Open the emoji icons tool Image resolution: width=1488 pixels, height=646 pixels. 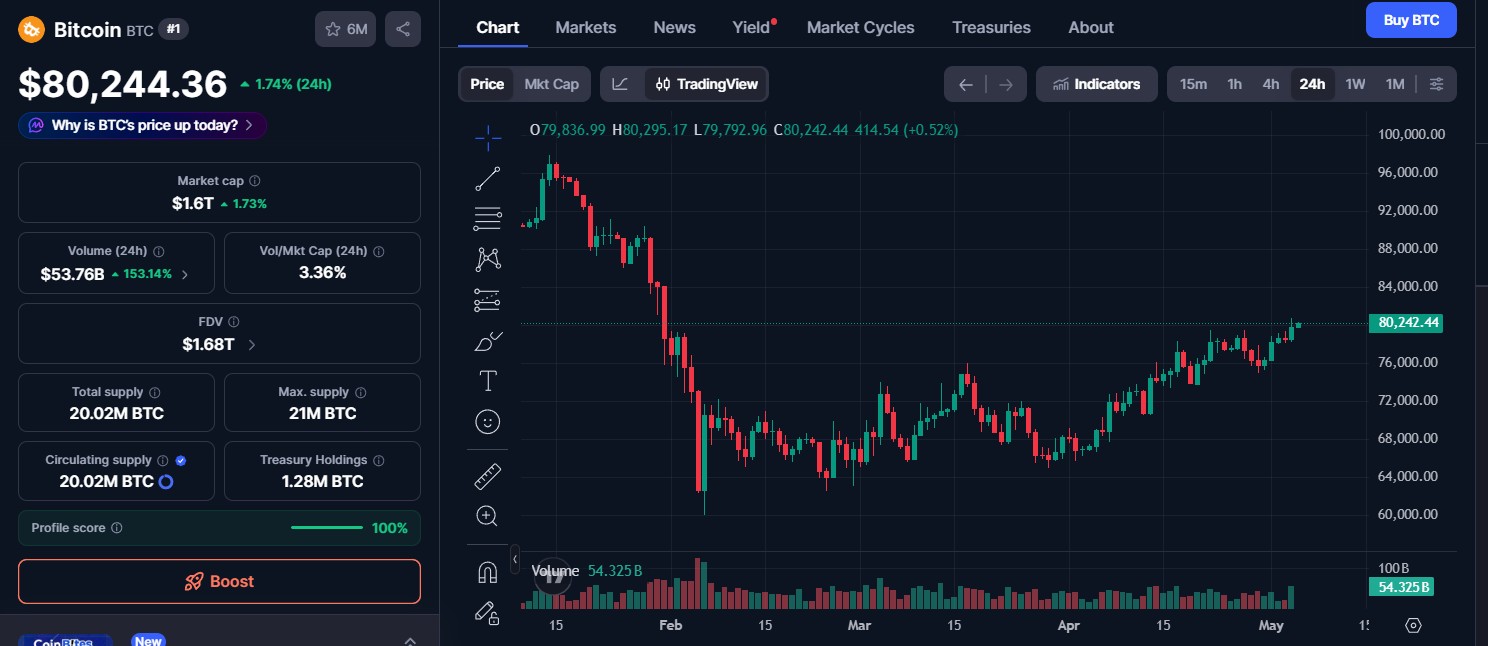point(488,422)
